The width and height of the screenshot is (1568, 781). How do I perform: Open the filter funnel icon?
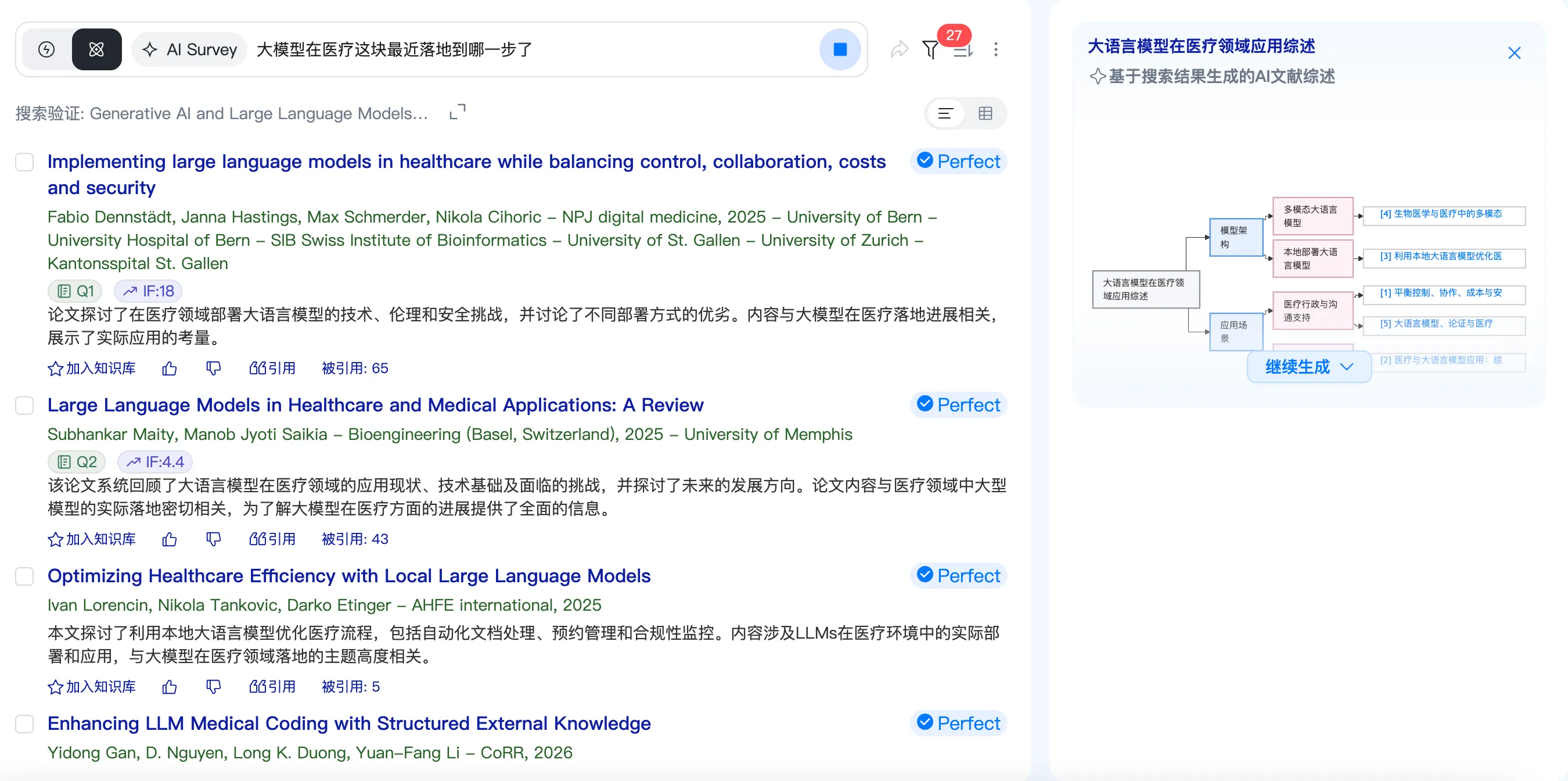click(x=930, y=49)
